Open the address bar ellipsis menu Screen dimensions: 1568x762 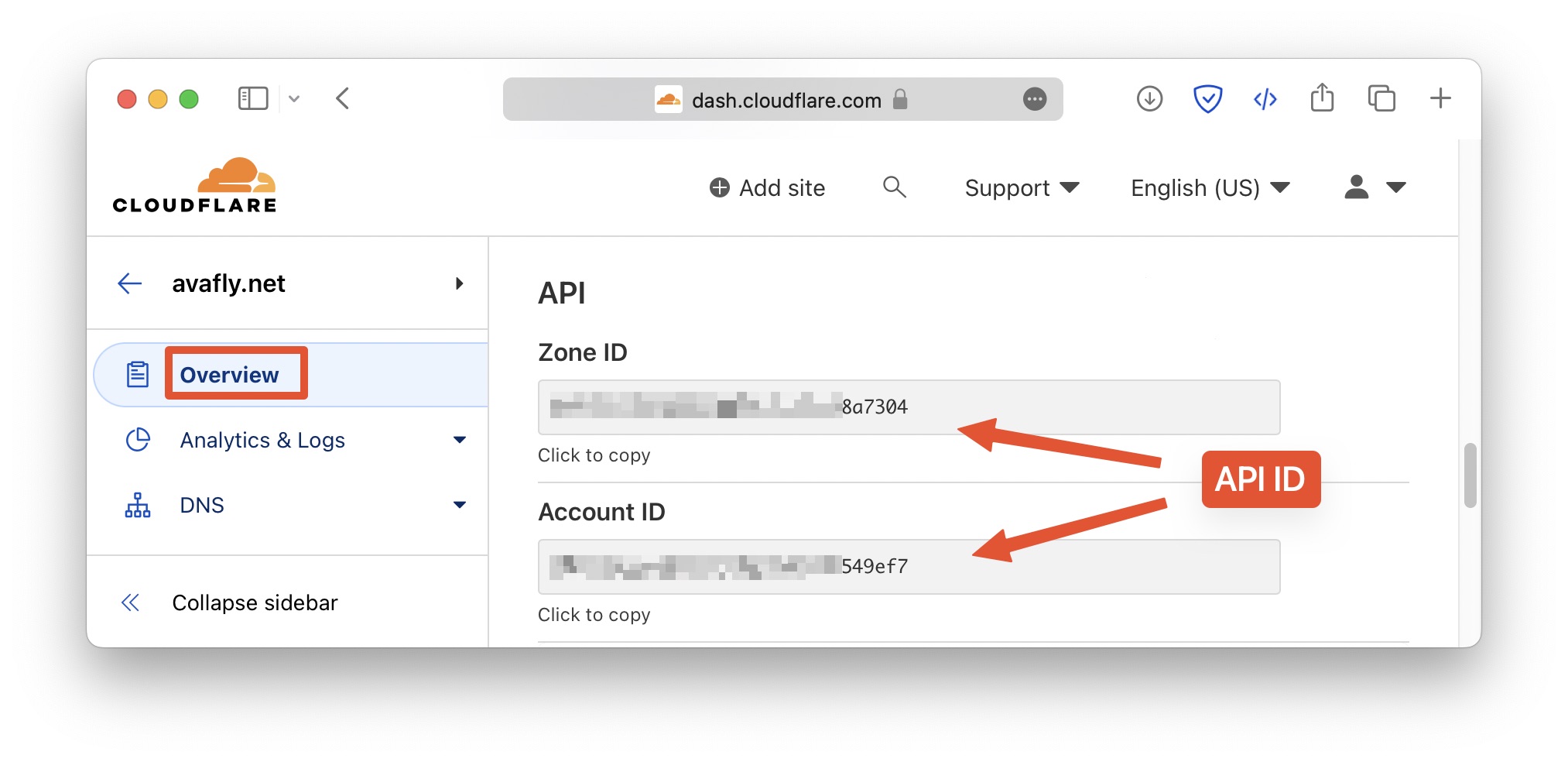(x=1035, y=99)
